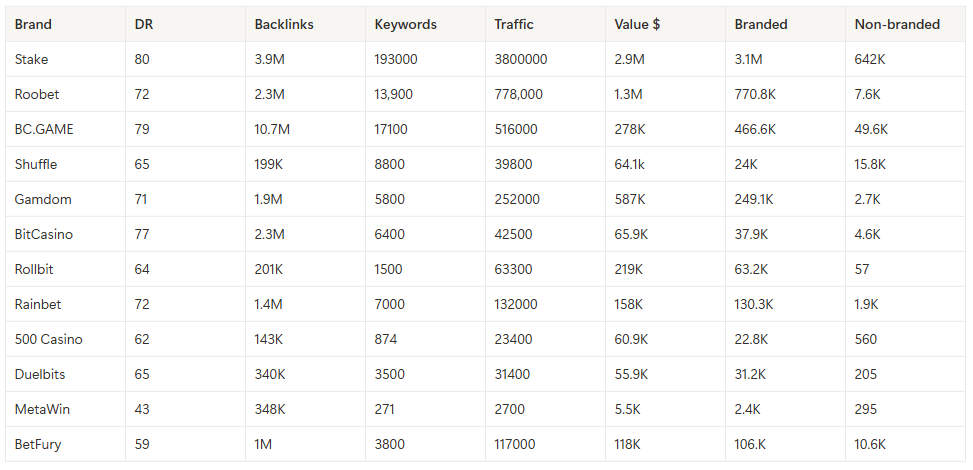
Task: Click the 10.7M backlinks cell
Action: tap(305, 129)
